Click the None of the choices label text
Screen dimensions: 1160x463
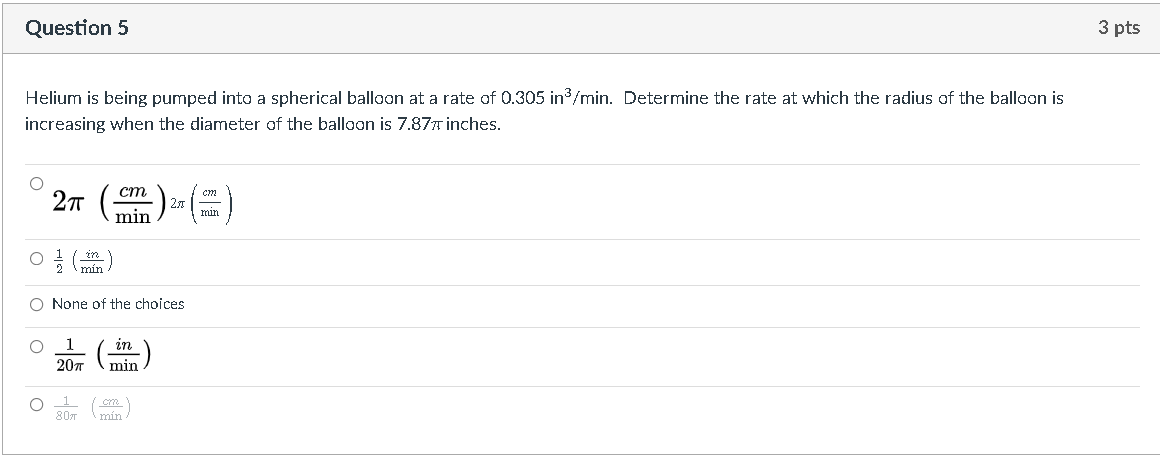(118, 304)
